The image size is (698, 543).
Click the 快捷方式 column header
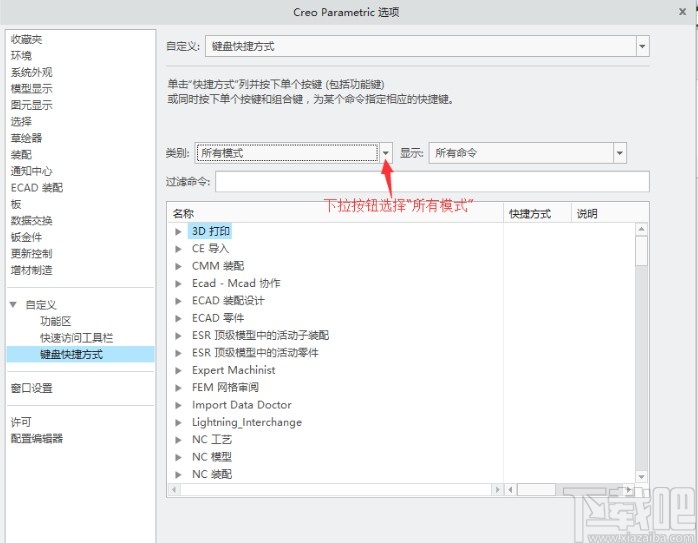pyautogui.click(x=537, y=214)
